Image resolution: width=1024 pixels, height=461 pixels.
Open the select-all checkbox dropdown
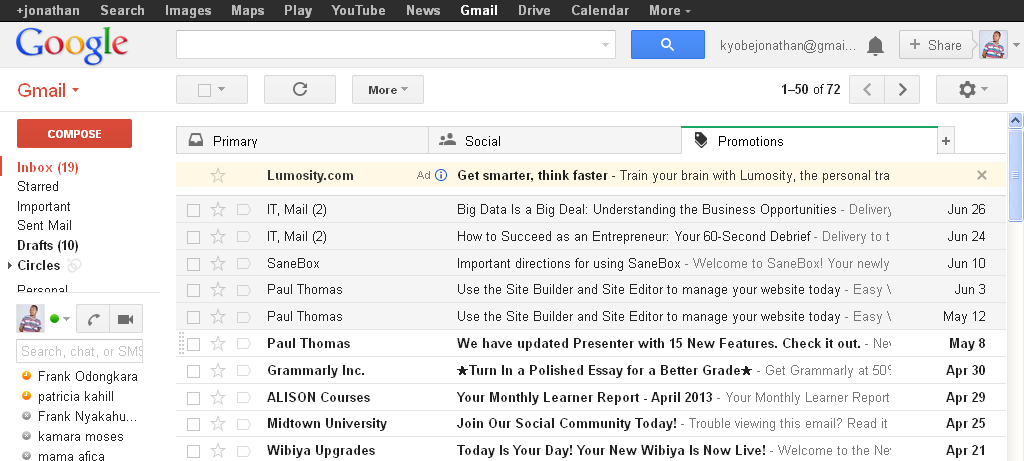212,89
